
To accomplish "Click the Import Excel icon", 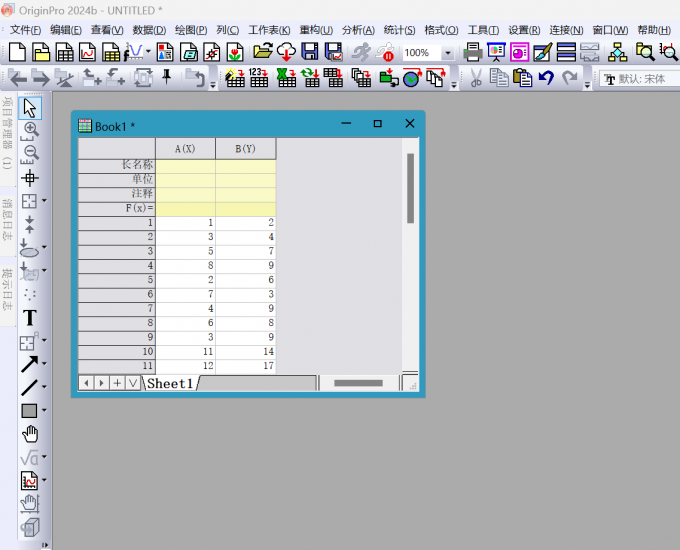I will click(x=286, y=78).
